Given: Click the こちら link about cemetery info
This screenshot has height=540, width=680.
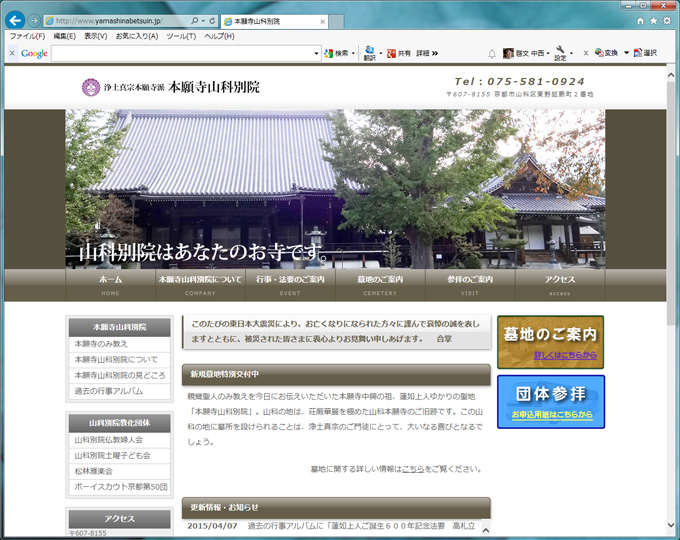Looking at the screenshot, I should [412, 469].
